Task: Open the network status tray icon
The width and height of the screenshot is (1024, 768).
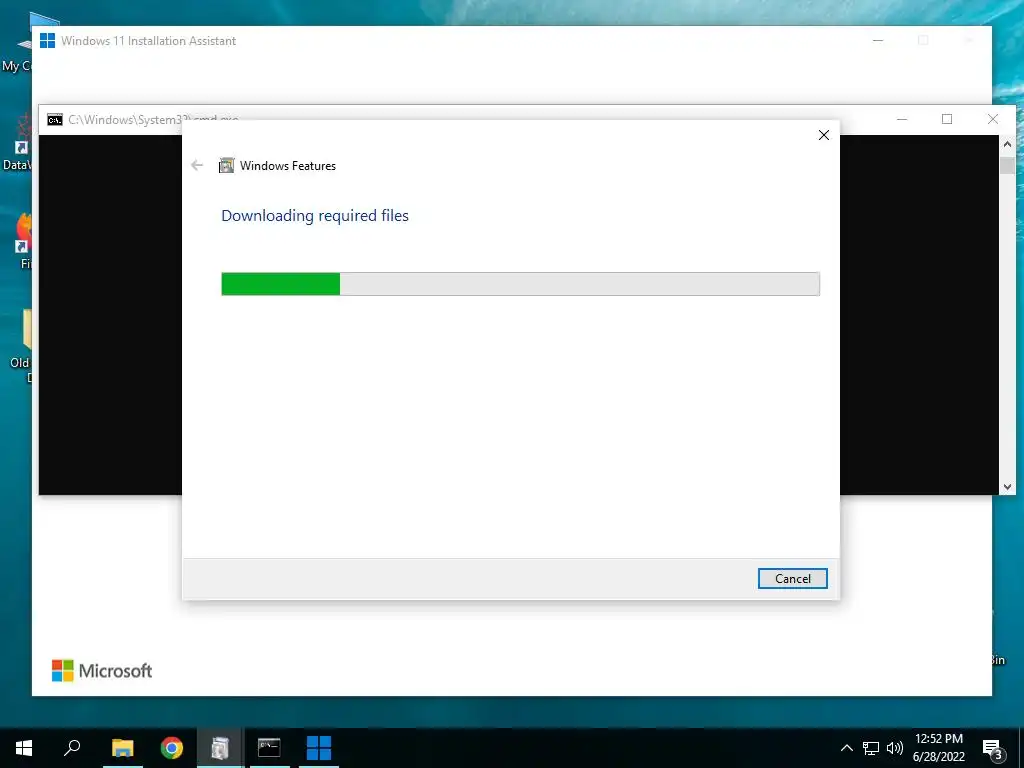Action: click(871, 748)
